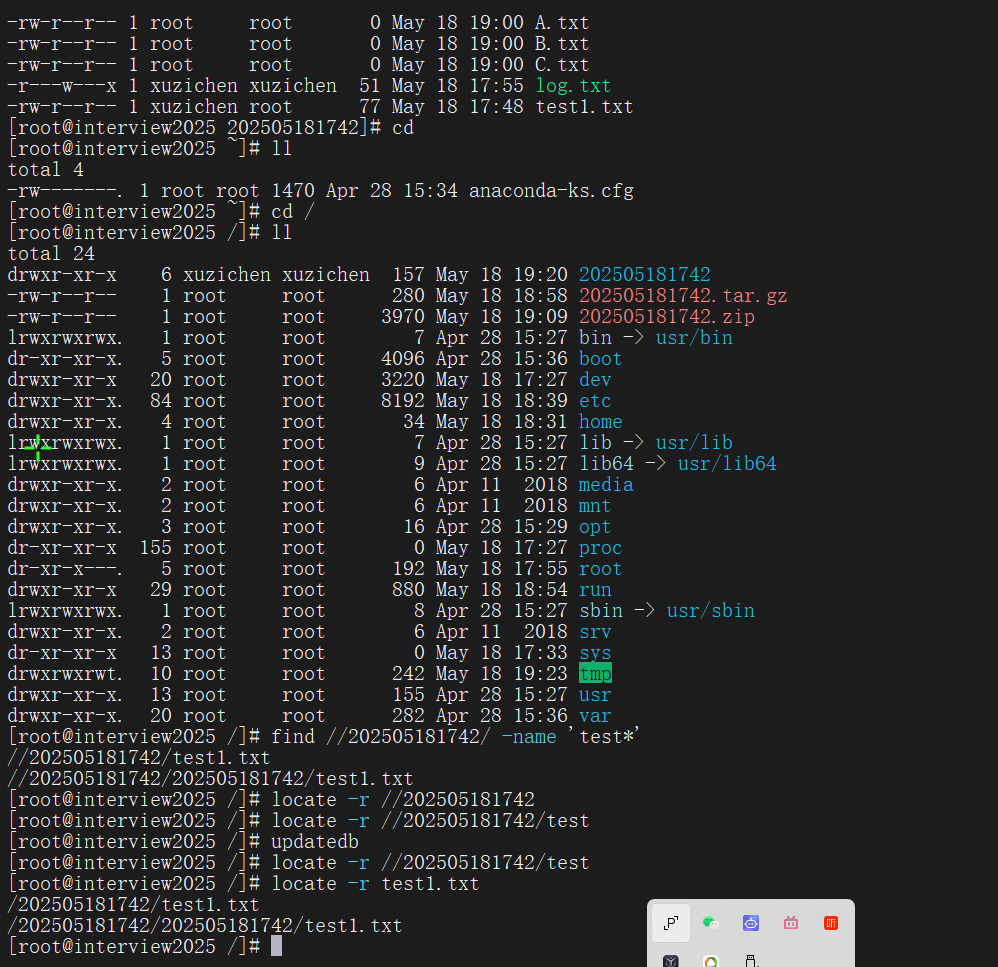Click the home directory name
This screenshot has width=998, height=967.
(601, 422)
